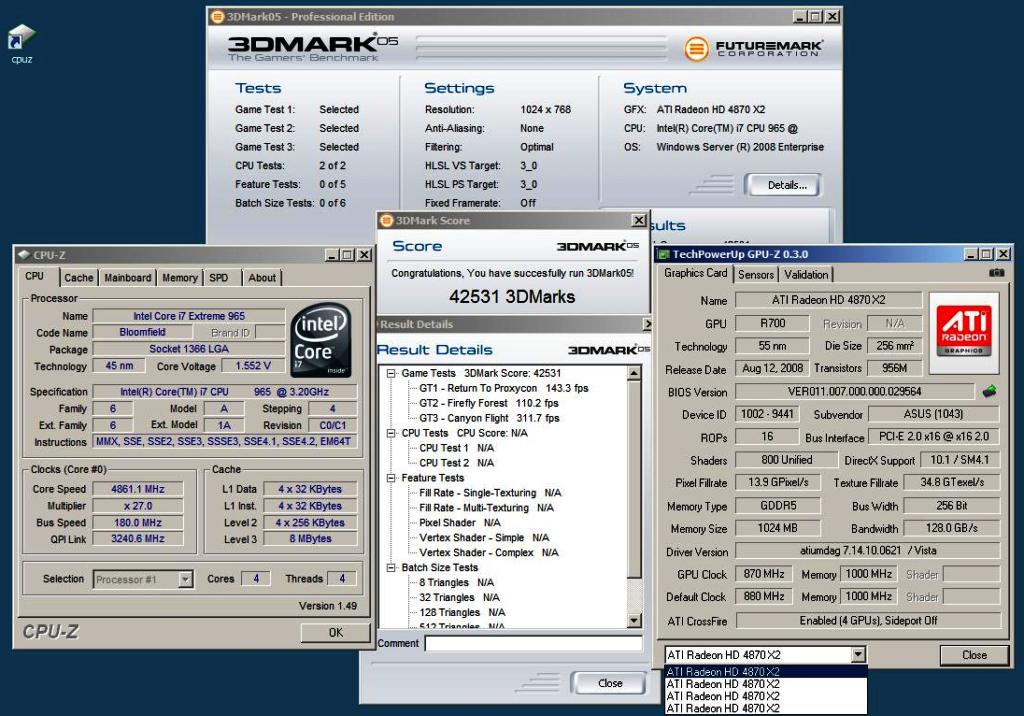Select the SPD tab in CPU-Z
The image size is (1024, 716).
tap(219, 278)
